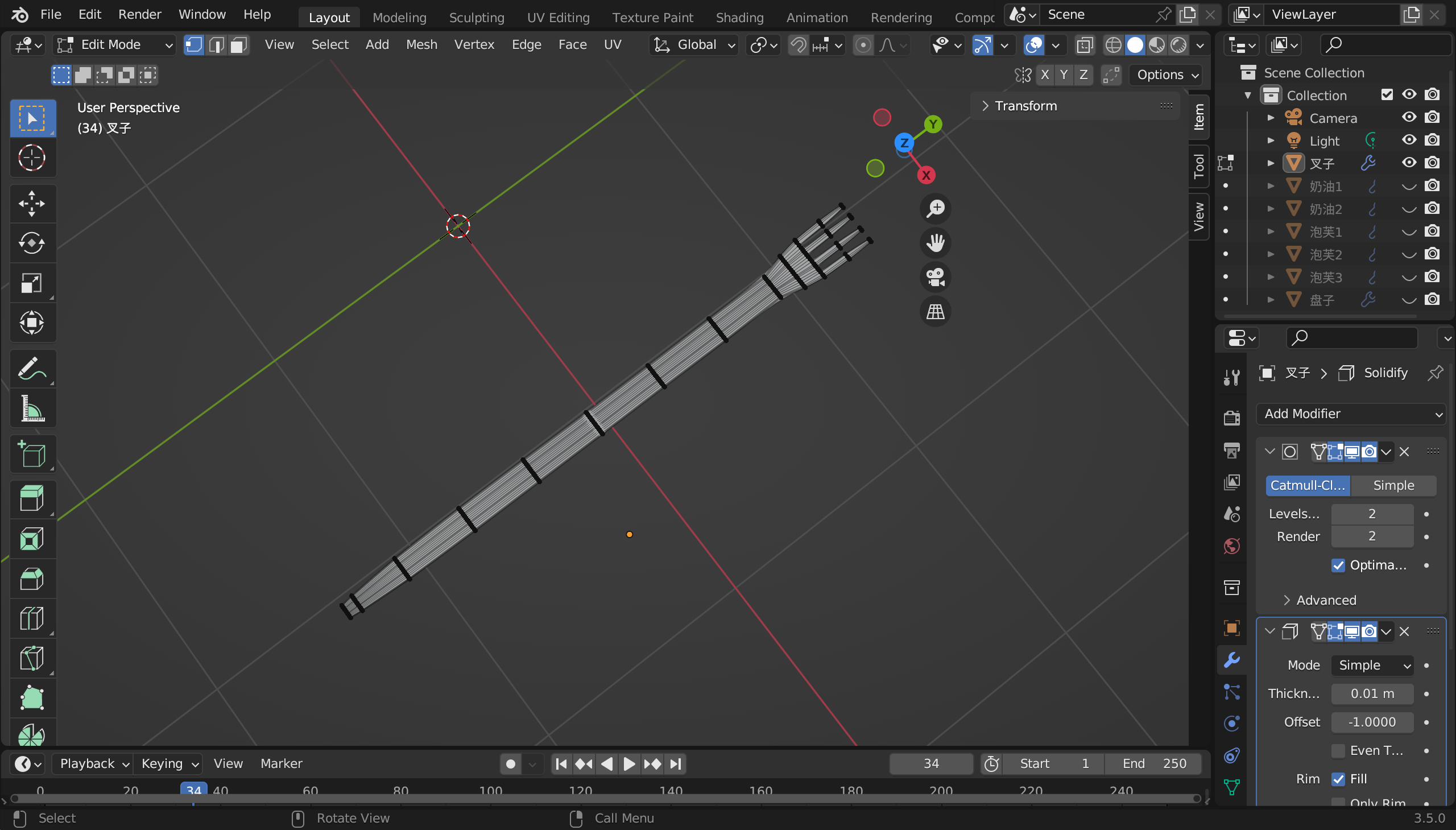Select Simple subdivision type
Image resolution: width=1456 pixels, height=830 pixels.
pos(1393,486)
